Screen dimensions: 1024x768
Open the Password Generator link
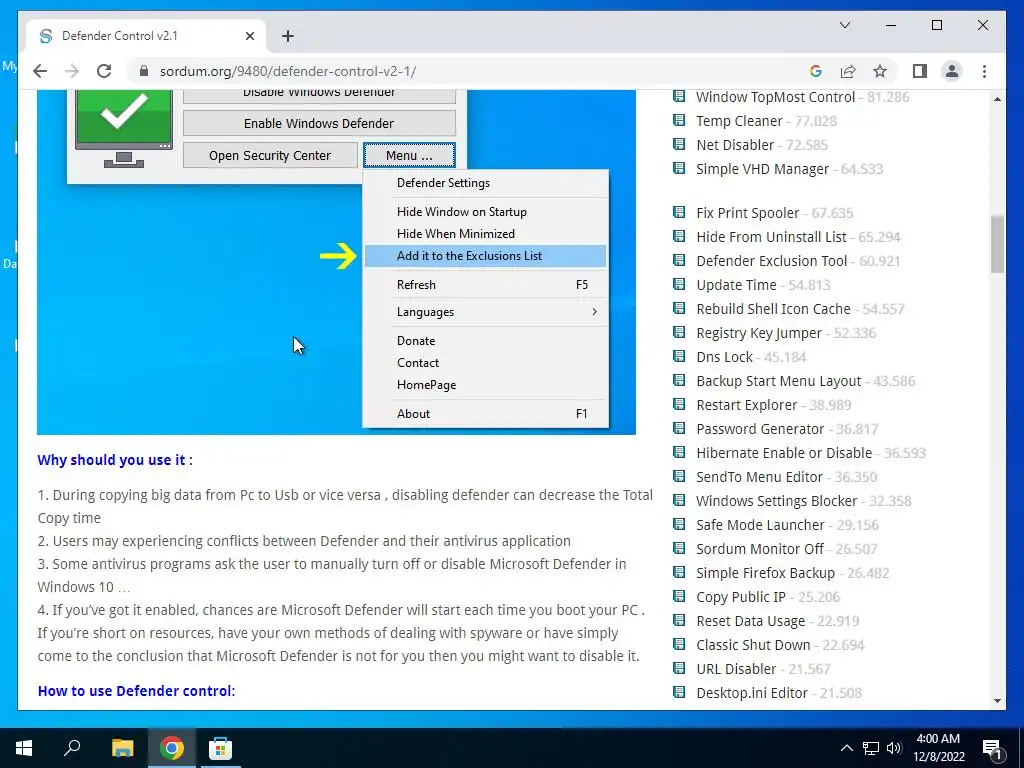(760, 429)
